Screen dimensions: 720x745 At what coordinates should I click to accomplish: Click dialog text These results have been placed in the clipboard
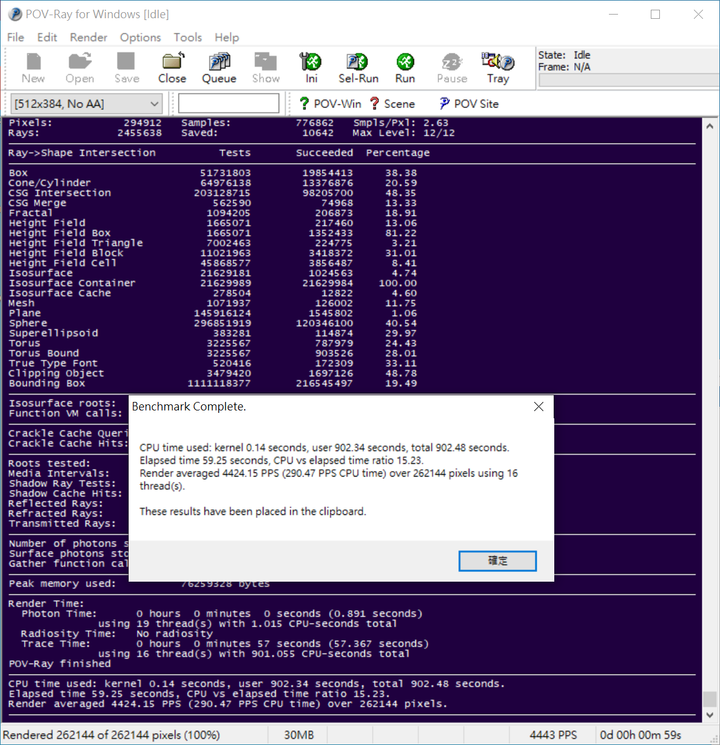click(253, 512)
